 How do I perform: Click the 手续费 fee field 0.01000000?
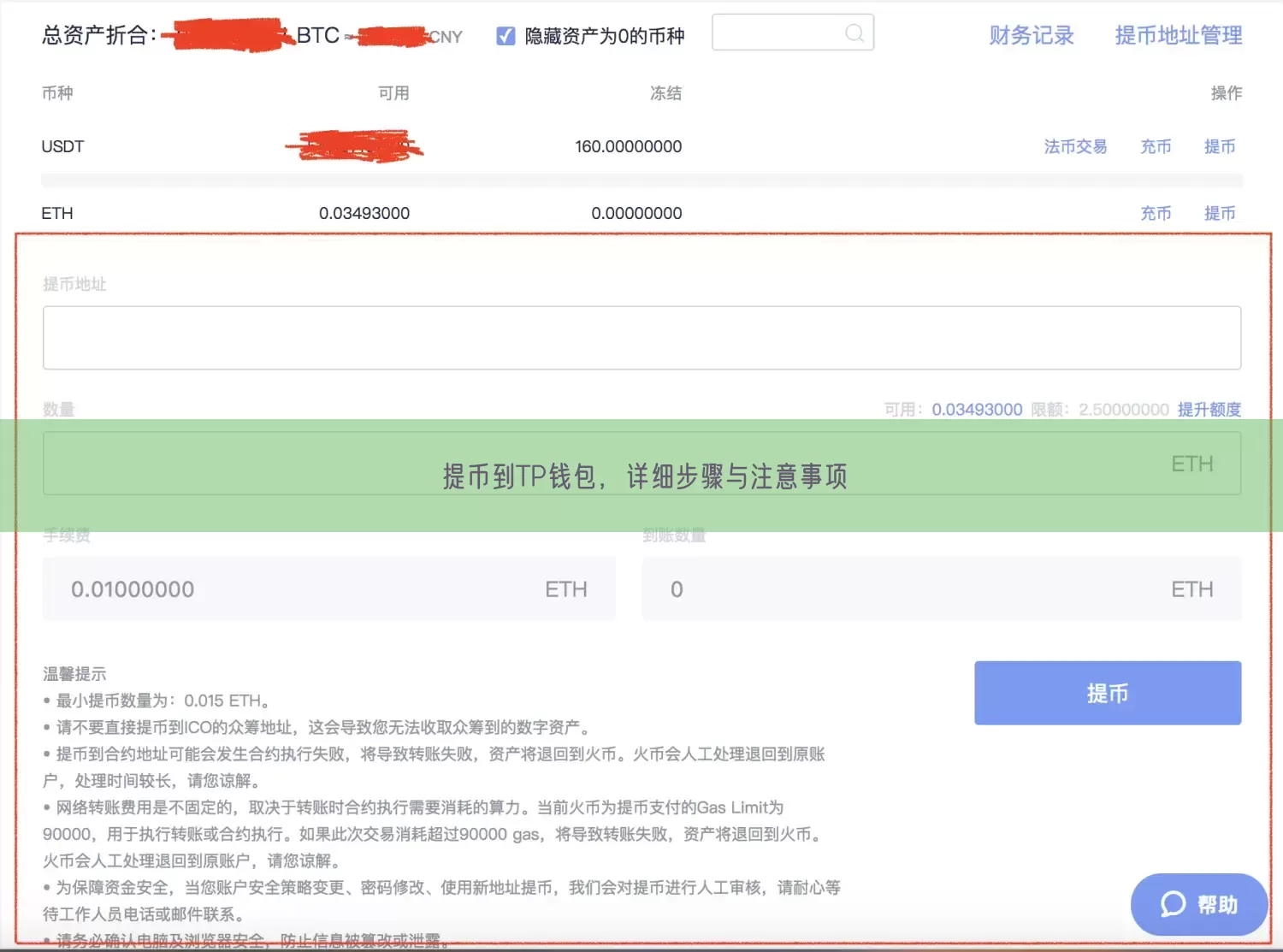pyautogui.click(x=329, y=588)
